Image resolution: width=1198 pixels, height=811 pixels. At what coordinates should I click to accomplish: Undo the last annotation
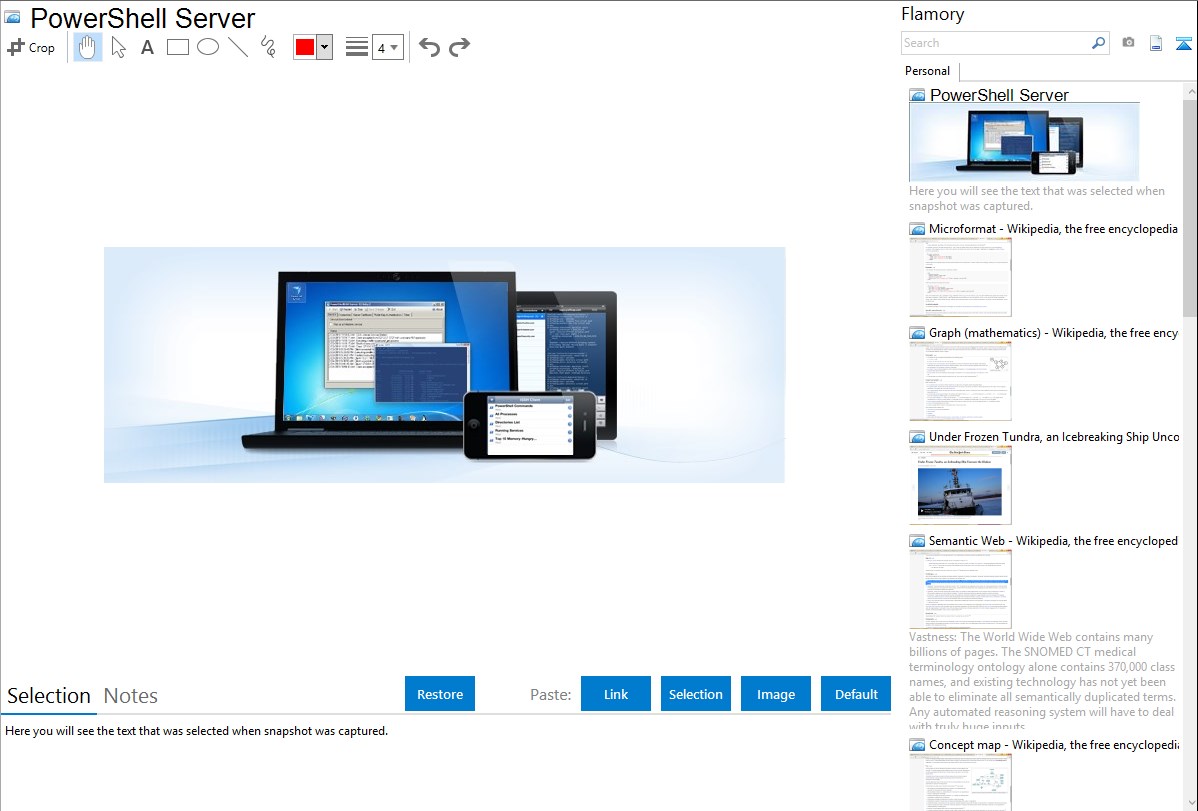tap(429, 47)
